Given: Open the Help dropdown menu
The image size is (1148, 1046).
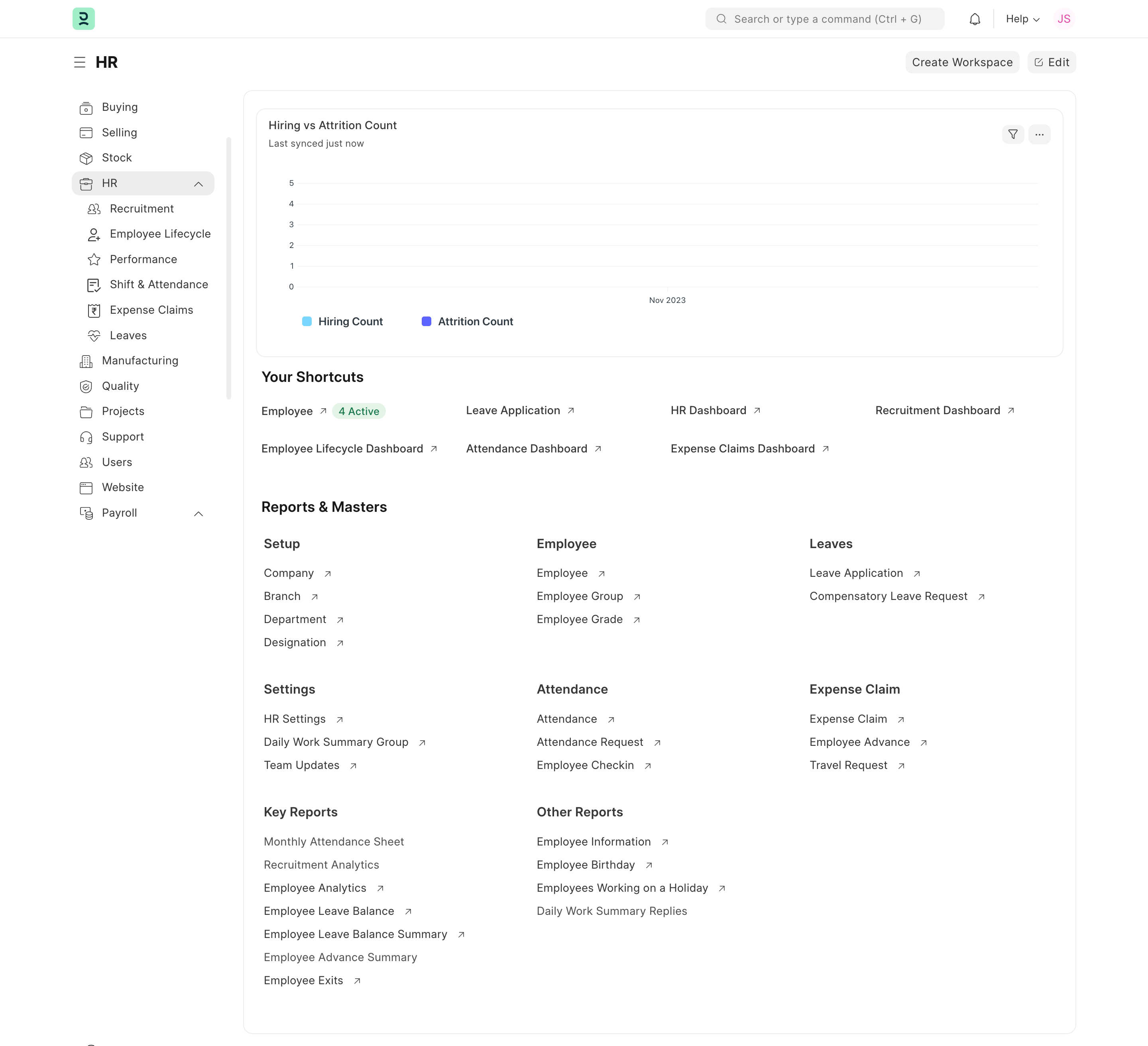Looking at the screenshot, I should coord(1022,19).
